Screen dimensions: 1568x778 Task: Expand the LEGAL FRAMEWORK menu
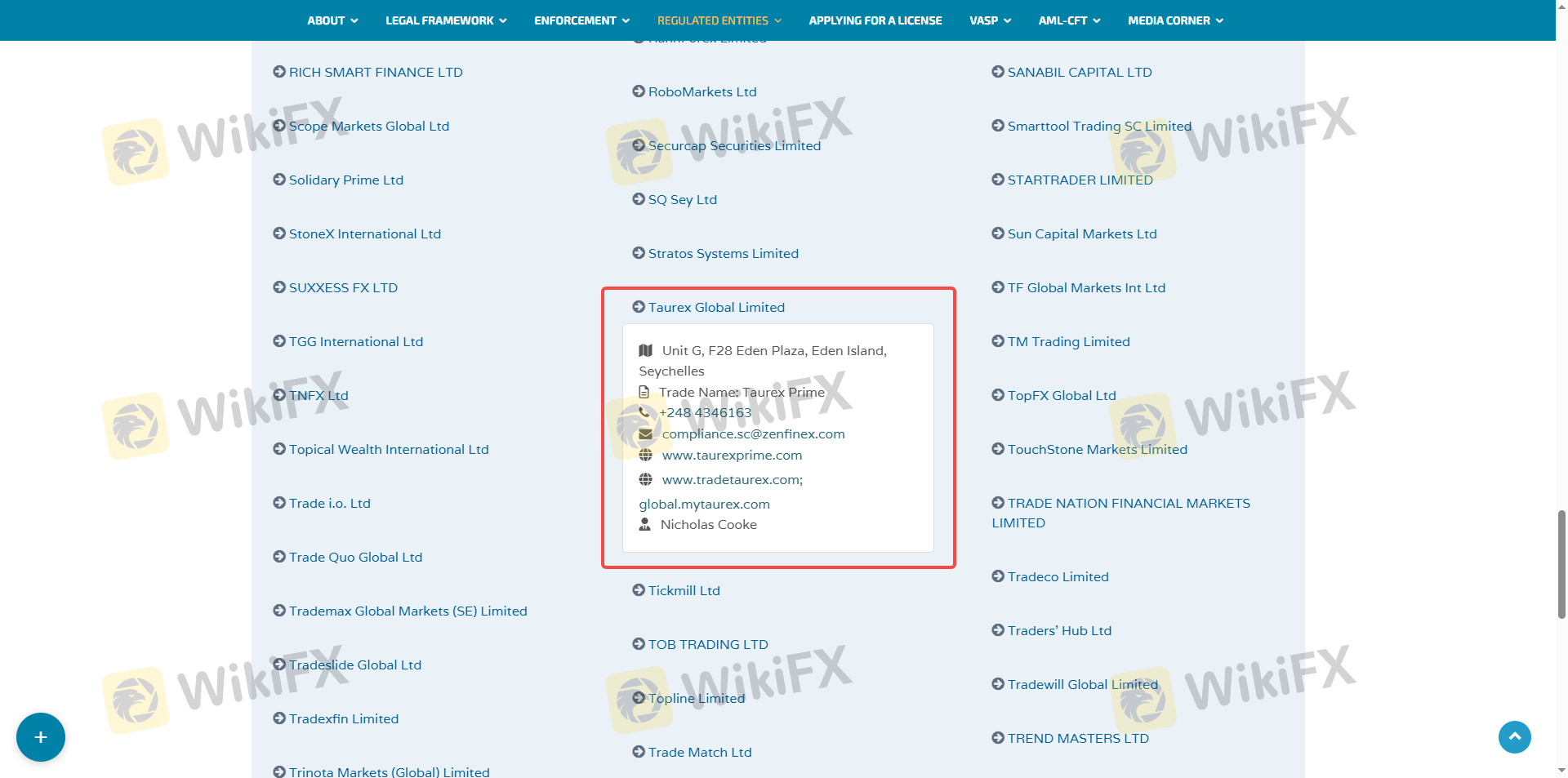tap(446, 20)
